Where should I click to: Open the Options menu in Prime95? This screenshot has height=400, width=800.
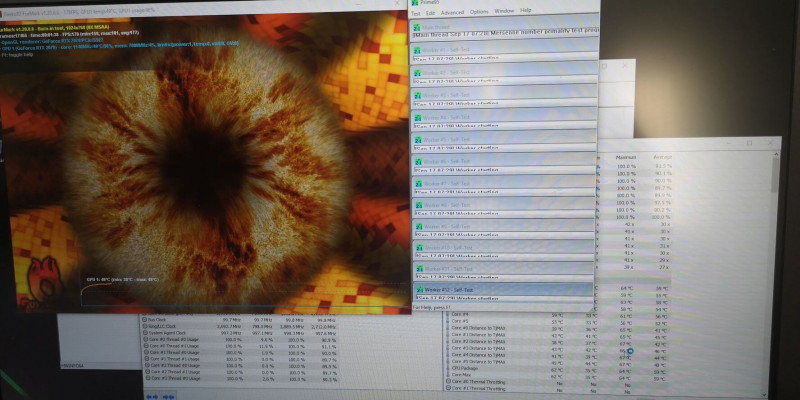(479, 12)
